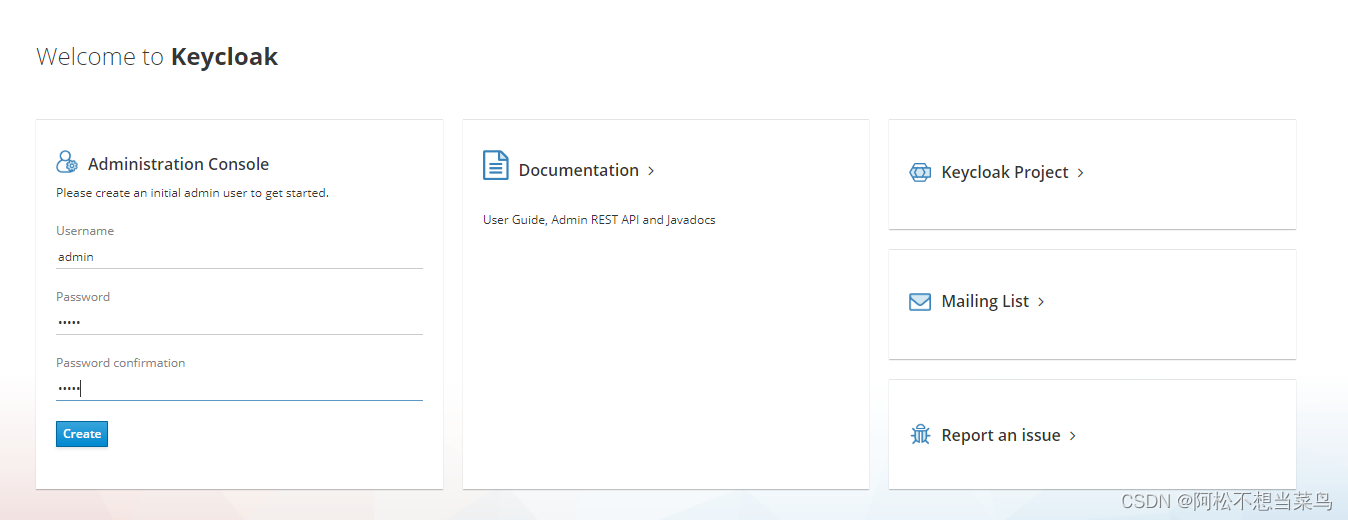Open the Report an issue link
The width and height of the screenshot is (1348, 520).
tap(1001, 435)
